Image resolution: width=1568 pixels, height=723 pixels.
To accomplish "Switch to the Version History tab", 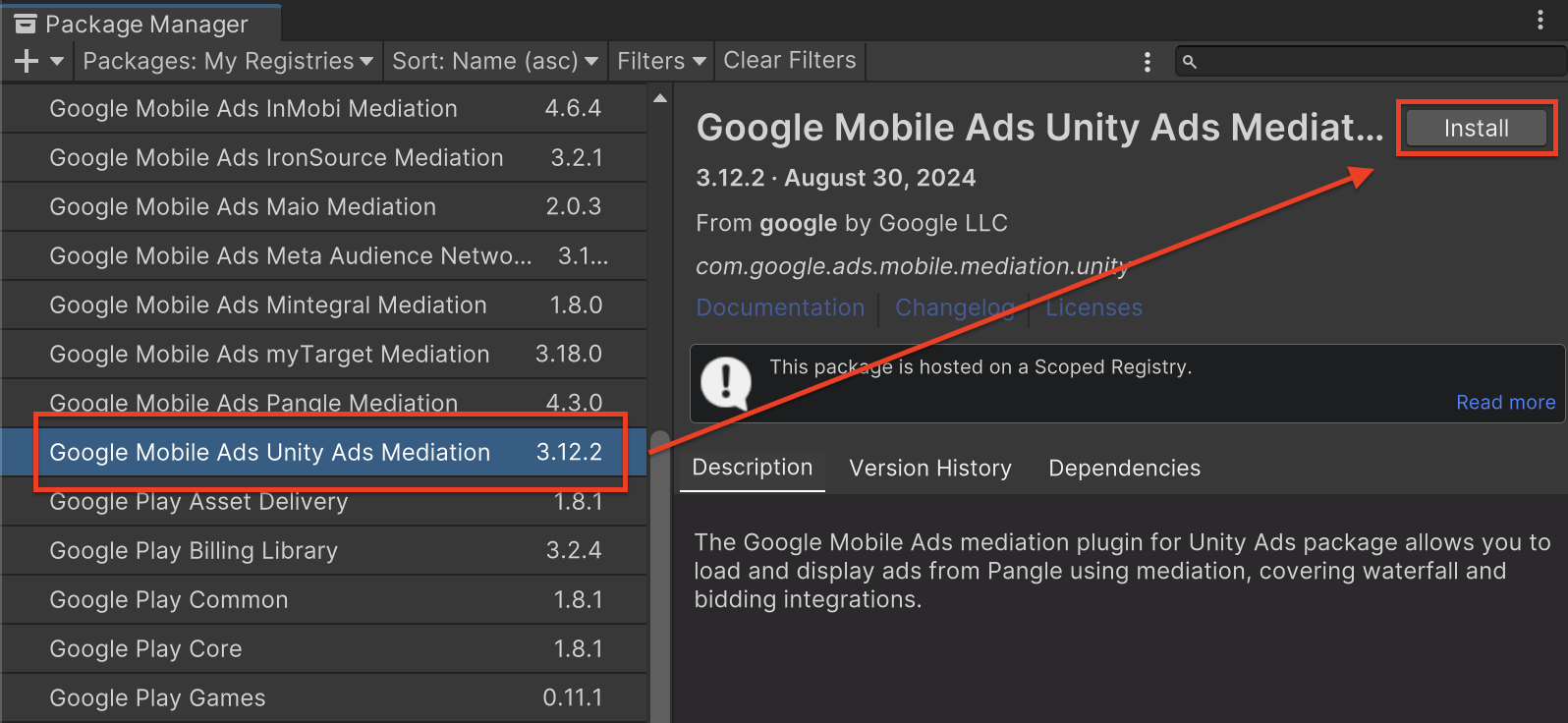I will click(929, 469).
